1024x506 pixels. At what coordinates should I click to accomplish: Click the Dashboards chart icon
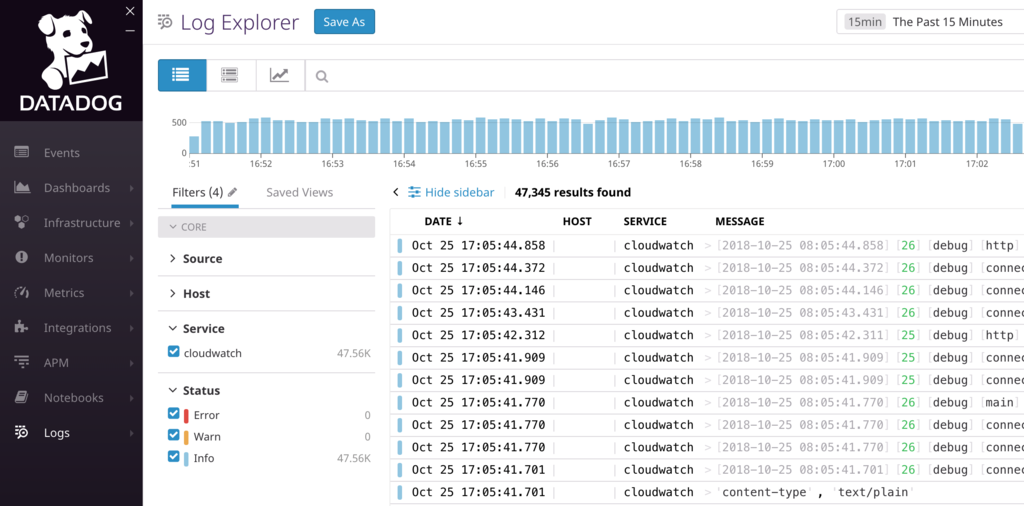click(22, 187)
